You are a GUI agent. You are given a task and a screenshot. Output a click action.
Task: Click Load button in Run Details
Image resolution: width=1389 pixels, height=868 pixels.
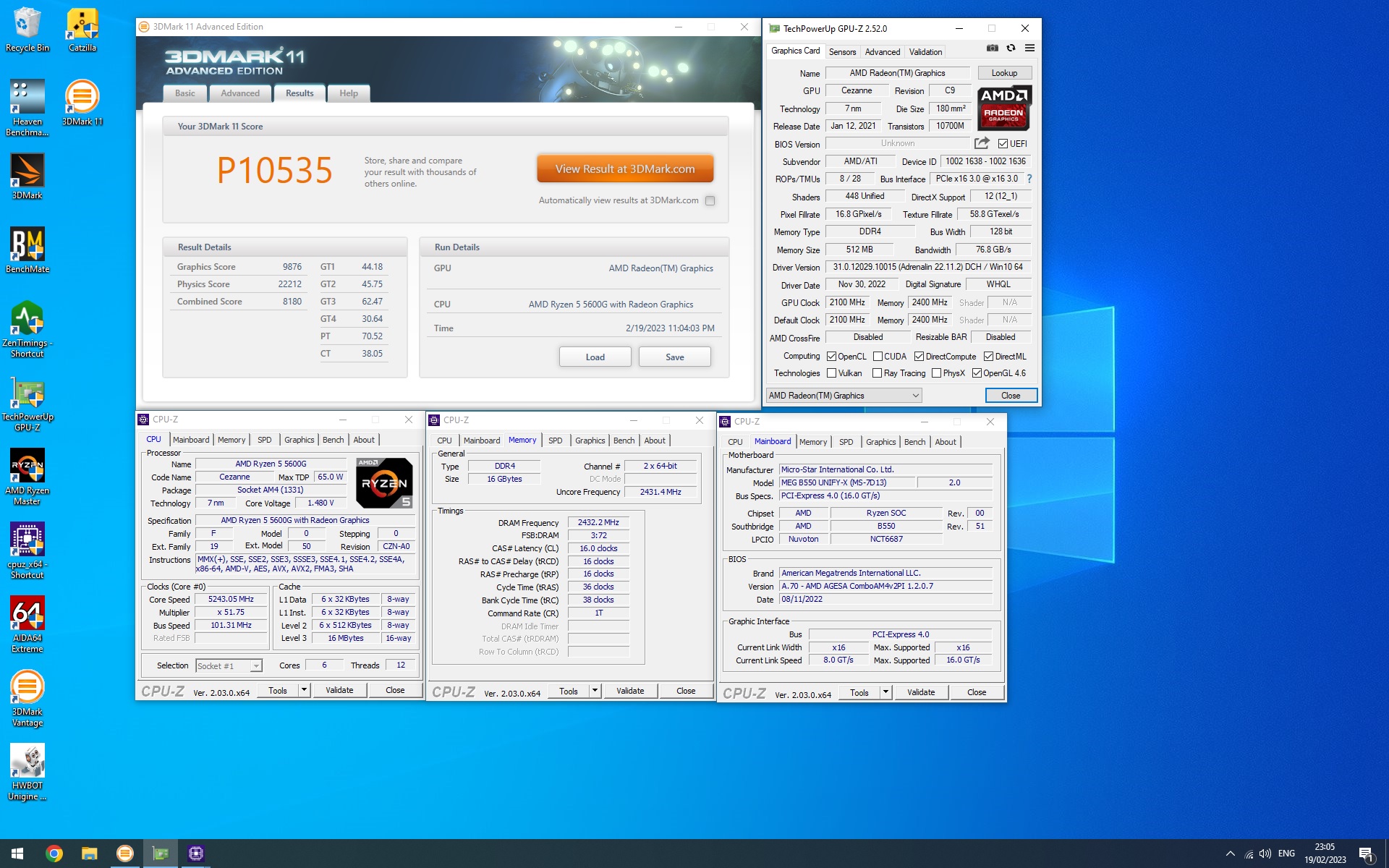595,357
